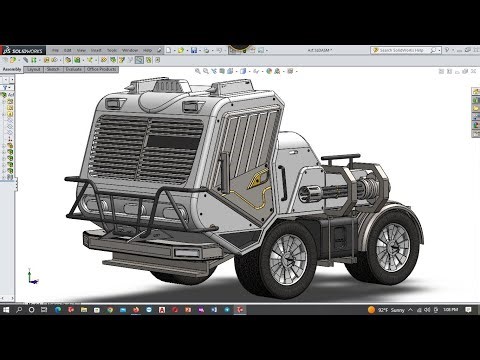
Task: Click the Save icon
Action: point(194,50)
